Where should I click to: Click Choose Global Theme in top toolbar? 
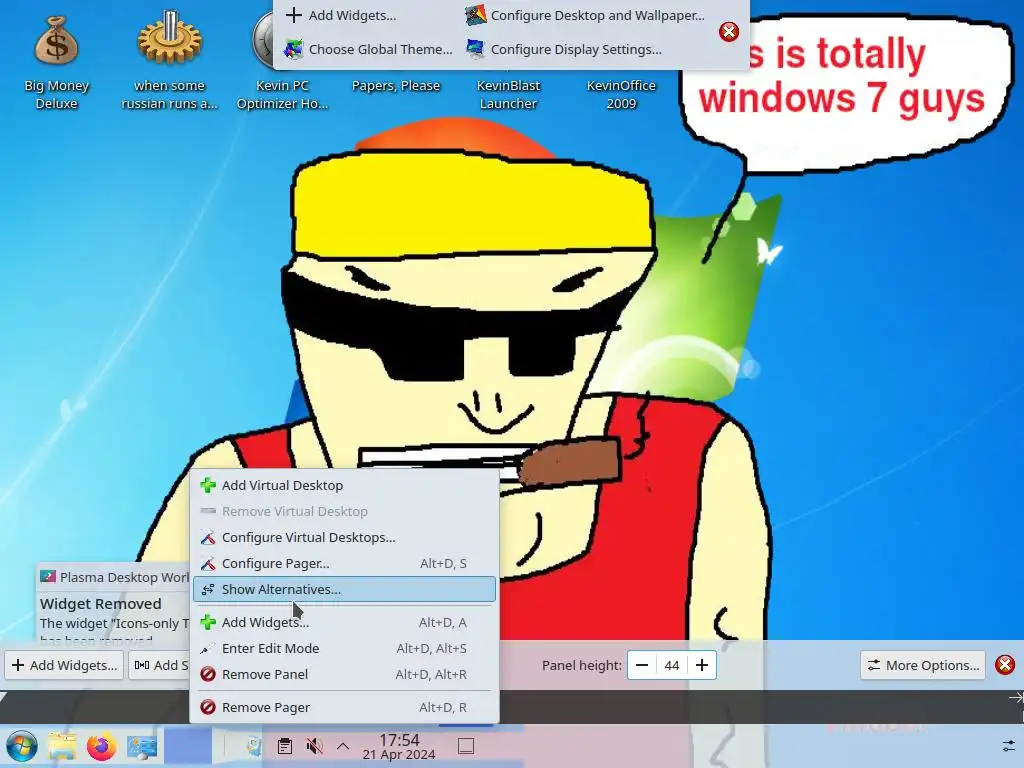(x=368, y=49)
